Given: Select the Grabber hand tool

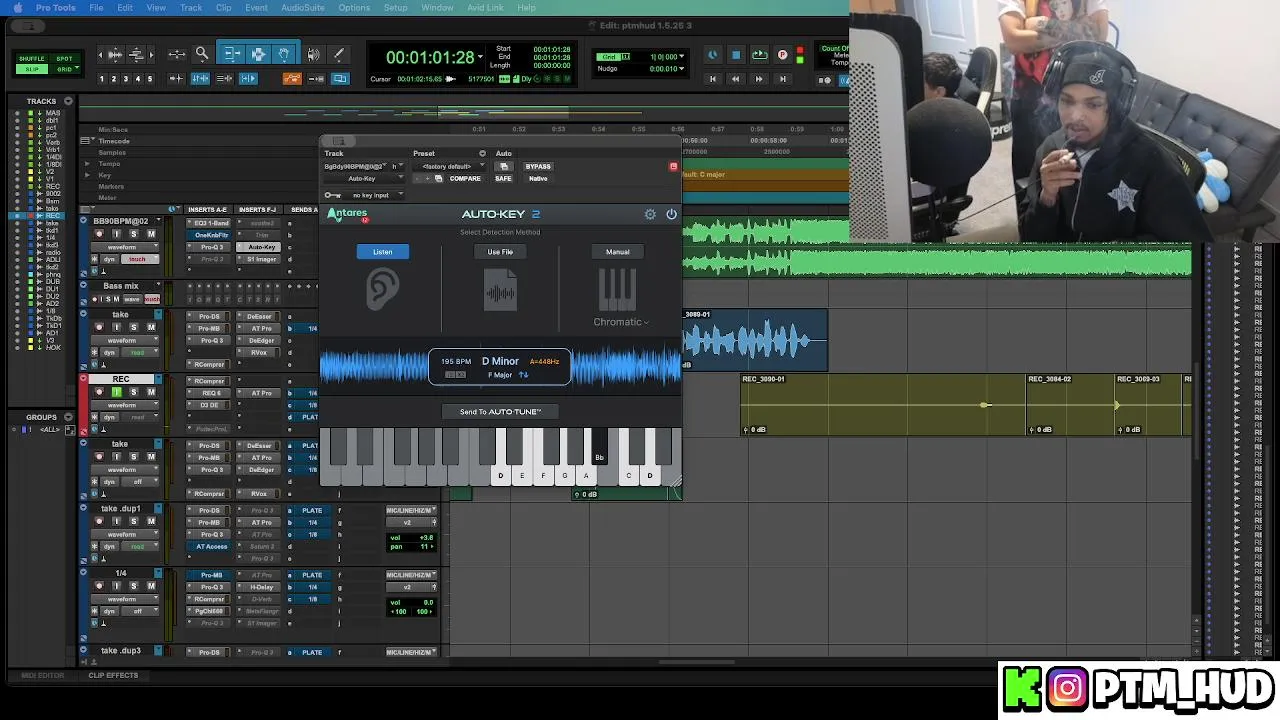Looking at the screenshot, I should pyautogui.click(x=284, y=54).
